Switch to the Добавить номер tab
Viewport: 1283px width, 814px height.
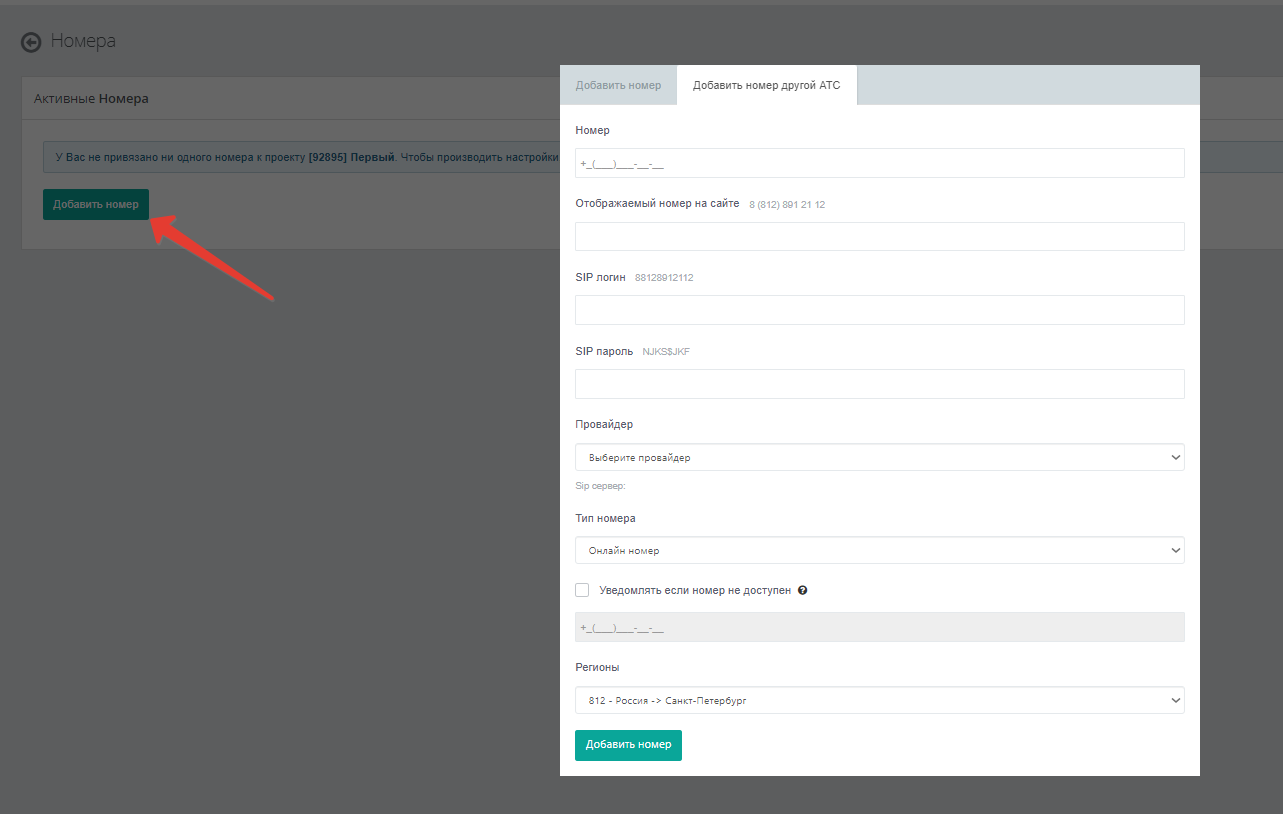pyautogui.click(x=618, y=85)
